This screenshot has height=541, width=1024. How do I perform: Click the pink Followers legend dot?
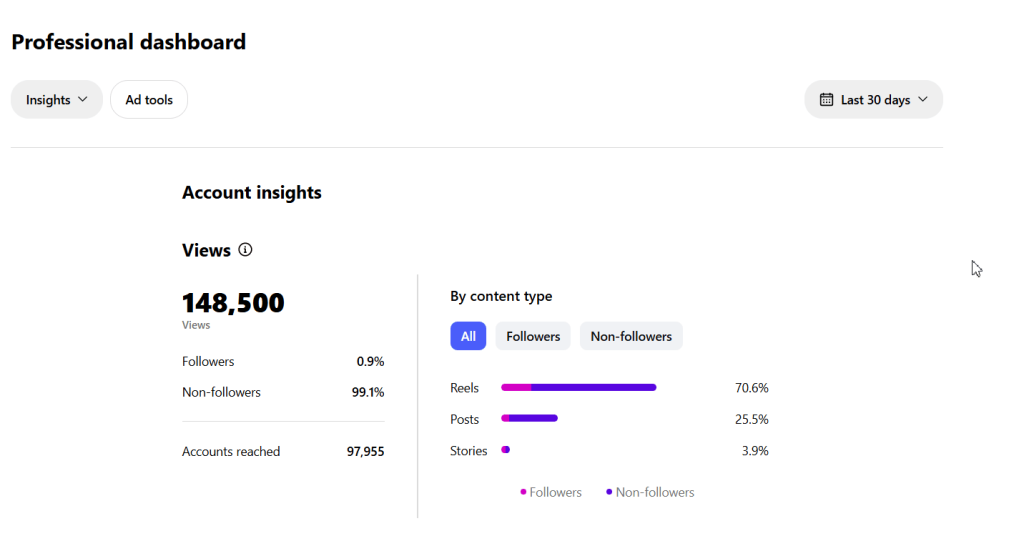[523, 492]
